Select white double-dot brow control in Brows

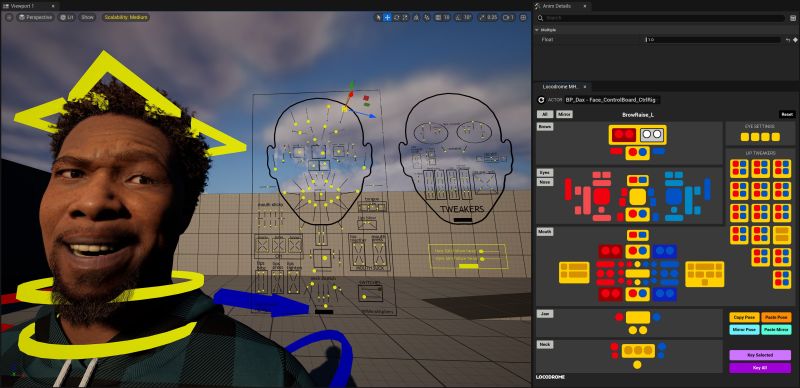coord(652,135)
